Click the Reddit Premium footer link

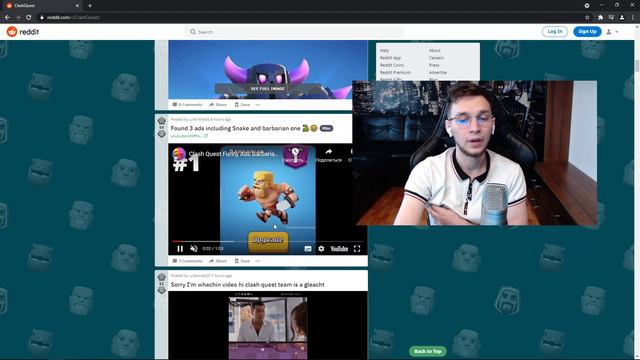coord(395,73)
